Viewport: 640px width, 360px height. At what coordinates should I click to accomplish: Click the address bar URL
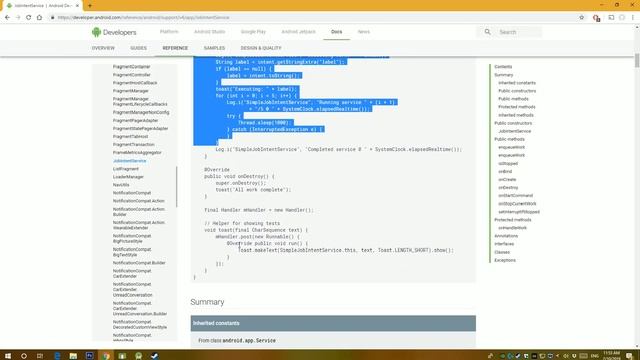[x=143, y=18]
